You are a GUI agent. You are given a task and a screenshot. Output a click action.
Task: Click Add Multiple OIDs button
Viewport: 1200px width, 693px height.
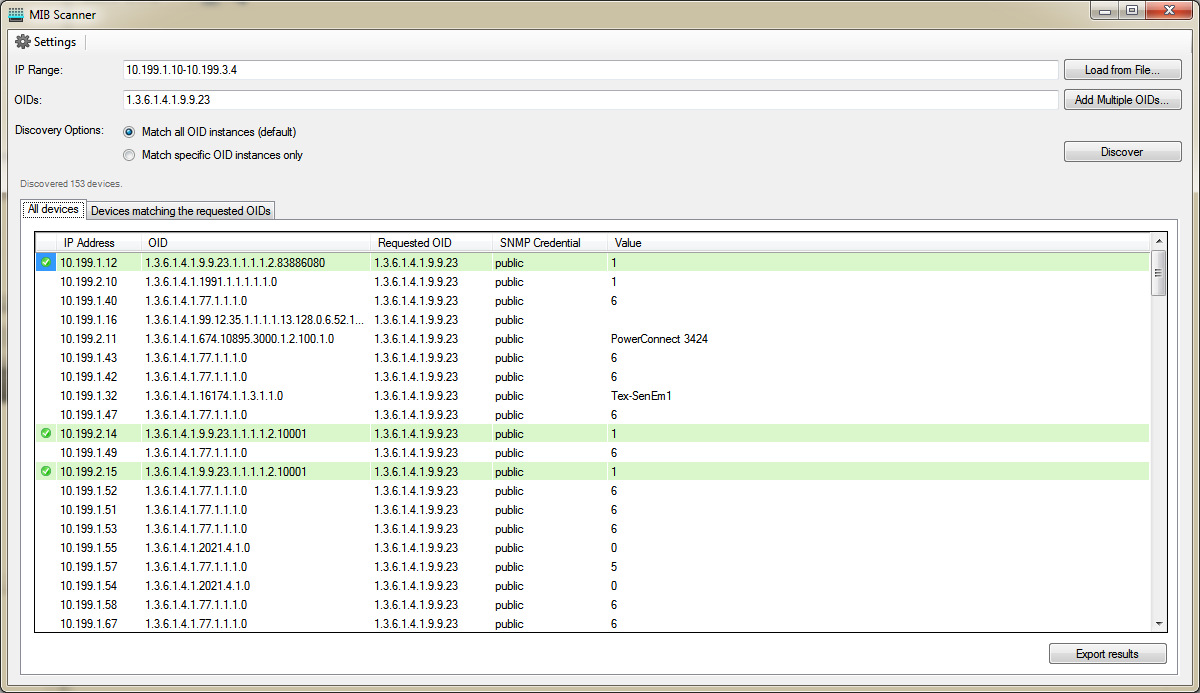click(1122, 100)
